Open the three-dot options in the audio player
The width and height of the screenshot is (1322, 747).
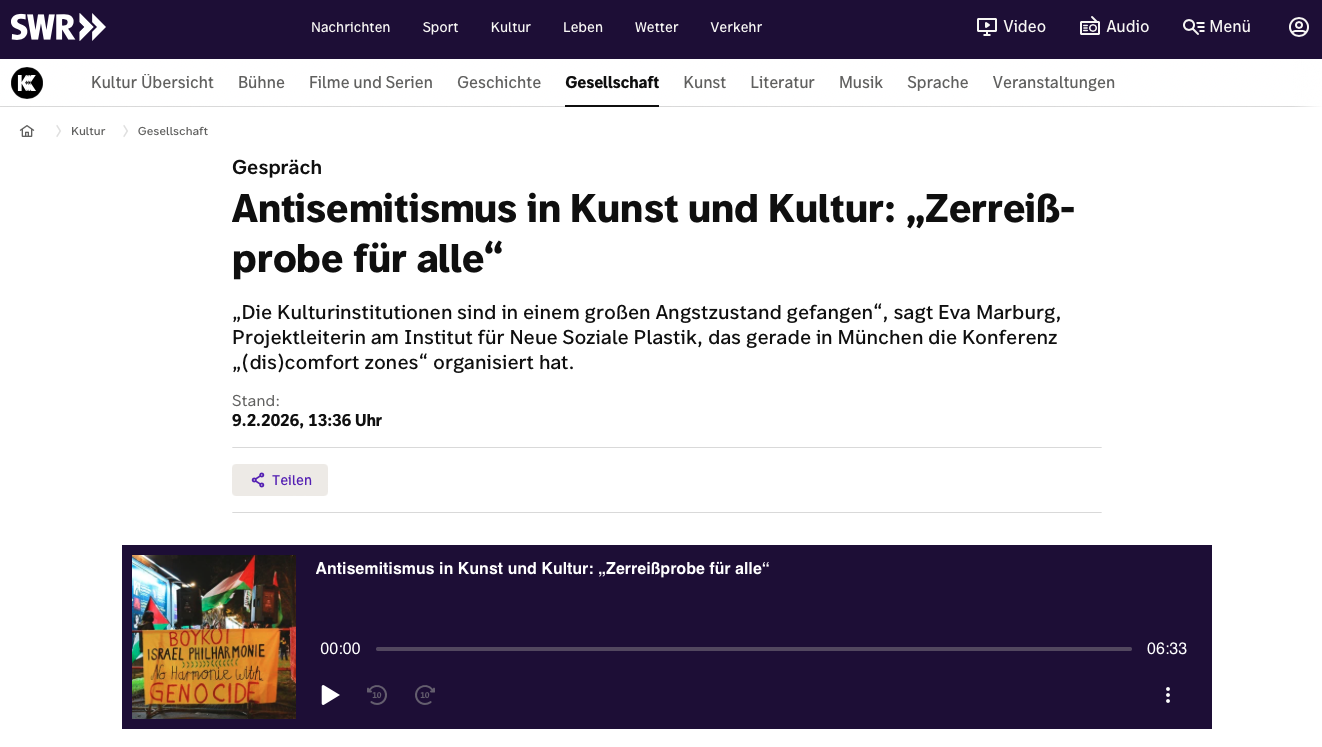click(1166, 694)
